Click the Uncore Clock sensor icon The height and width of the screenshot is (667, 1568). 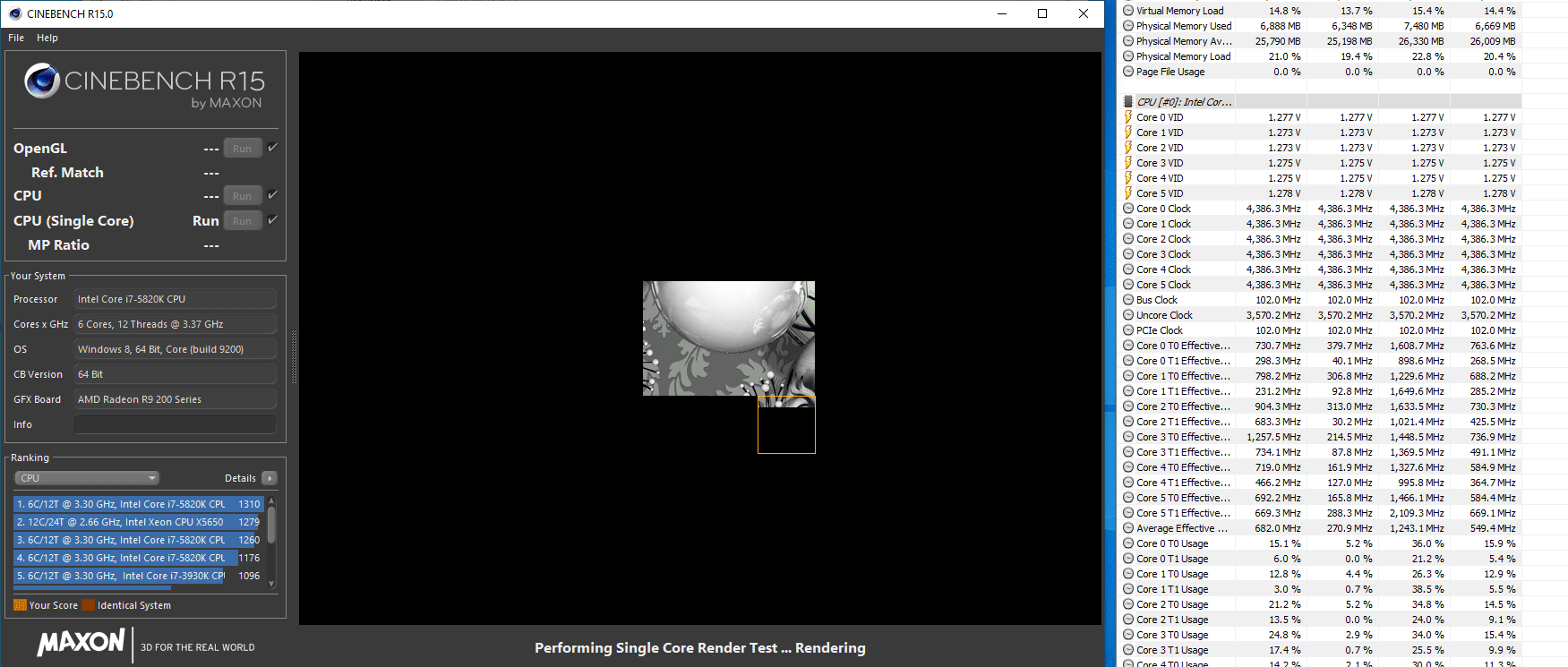(x=1128, y=315)
